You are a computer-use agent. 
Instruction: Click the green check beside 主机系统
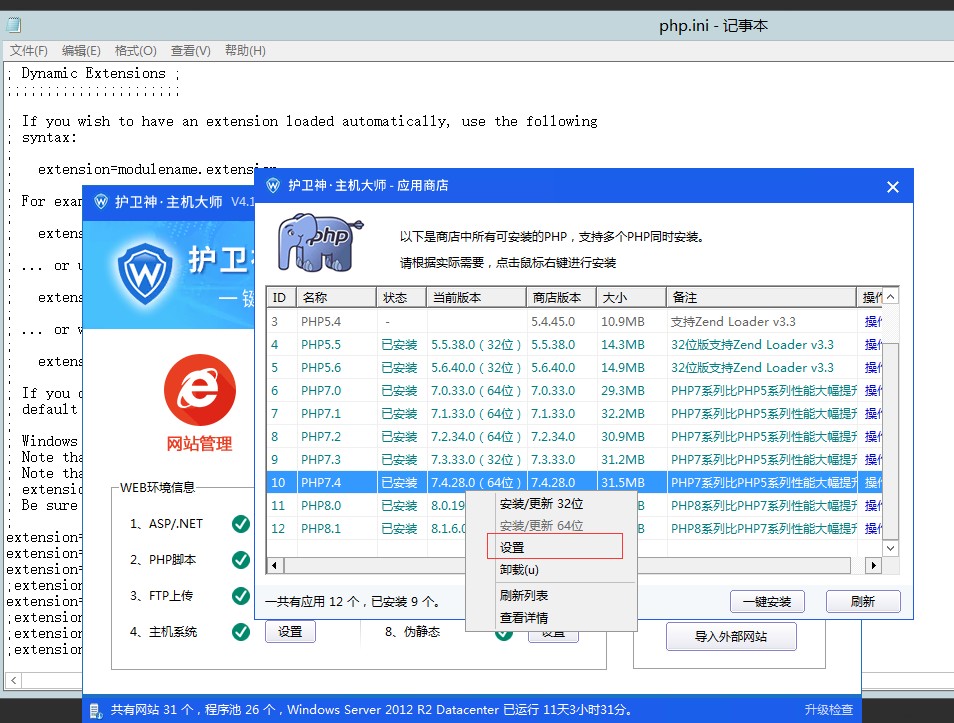pos(240,632)
